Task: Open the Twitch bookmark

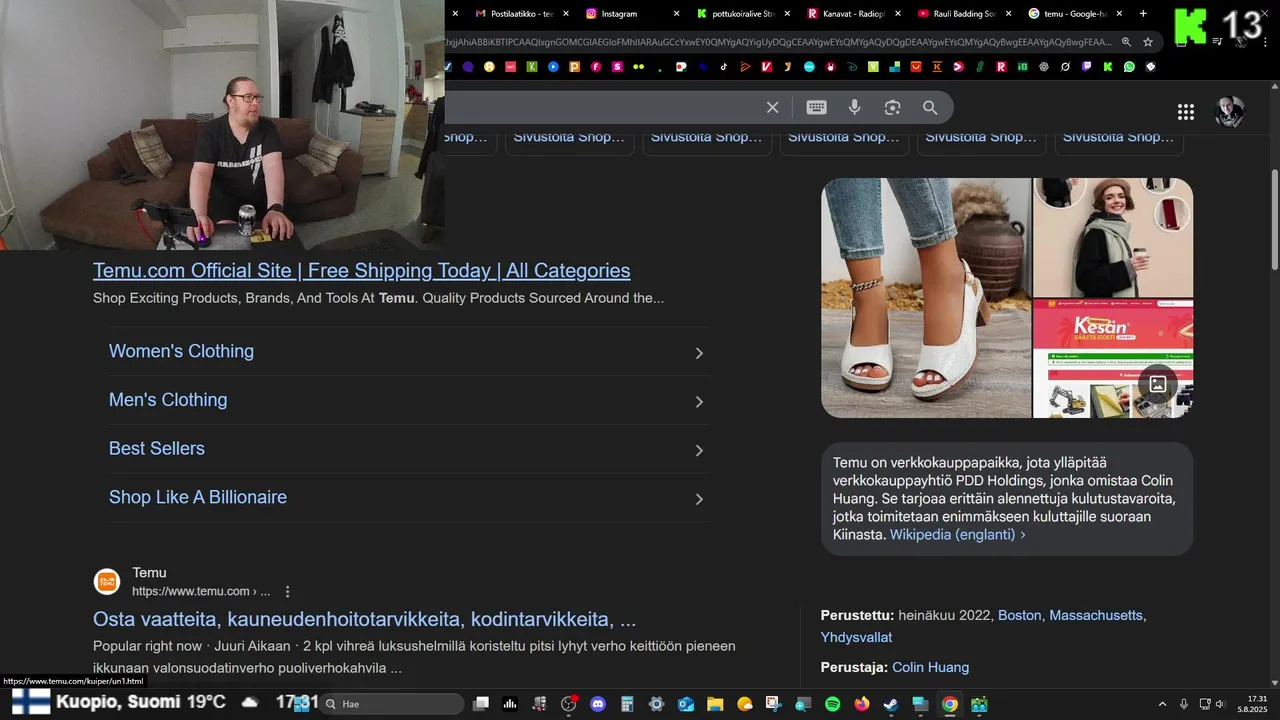Action: click(1086, 67)
